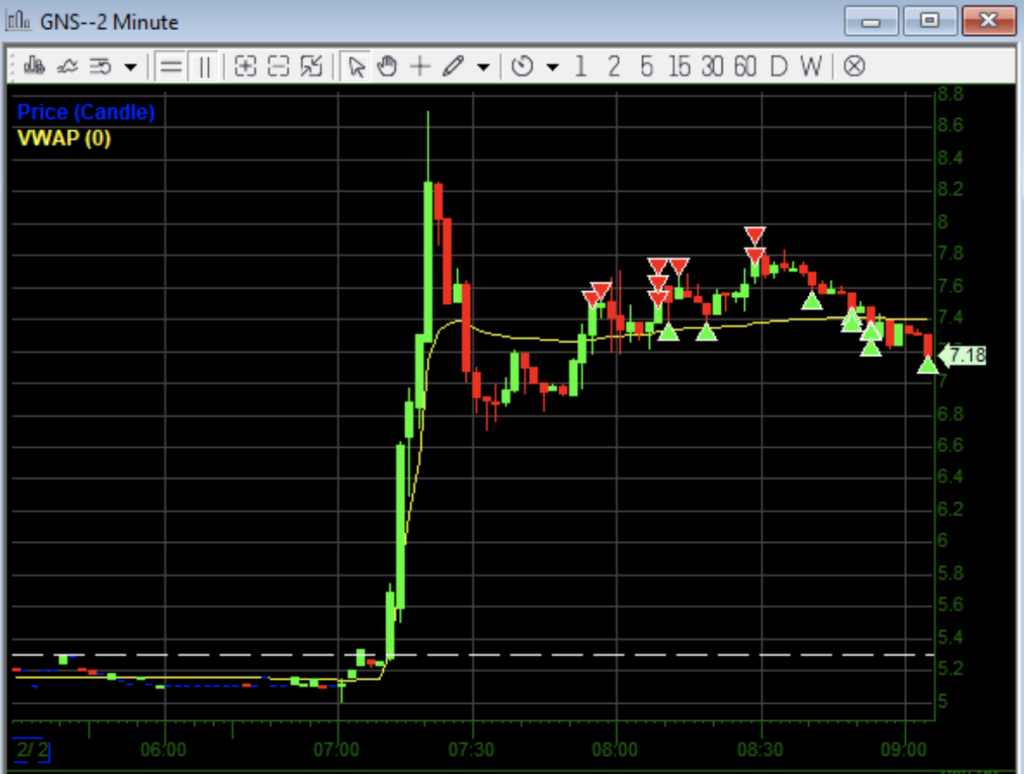The height and width of the screenshot is (774, 1024).
Task: Click the chart icon in title bar
Action: 18,21
